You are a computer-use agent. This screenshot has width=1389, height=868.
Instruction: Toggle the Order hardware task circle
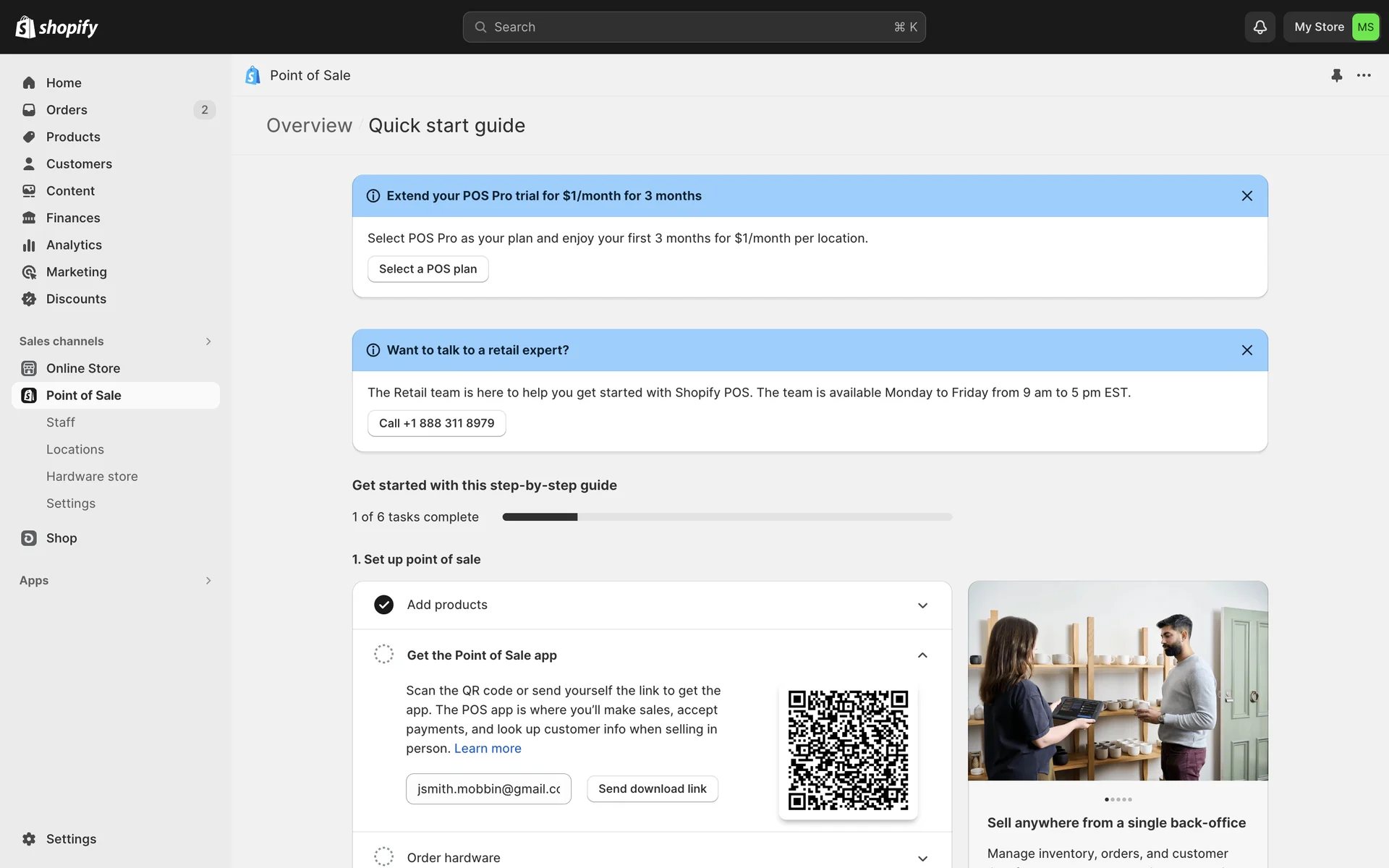click(x=383, y=857)
